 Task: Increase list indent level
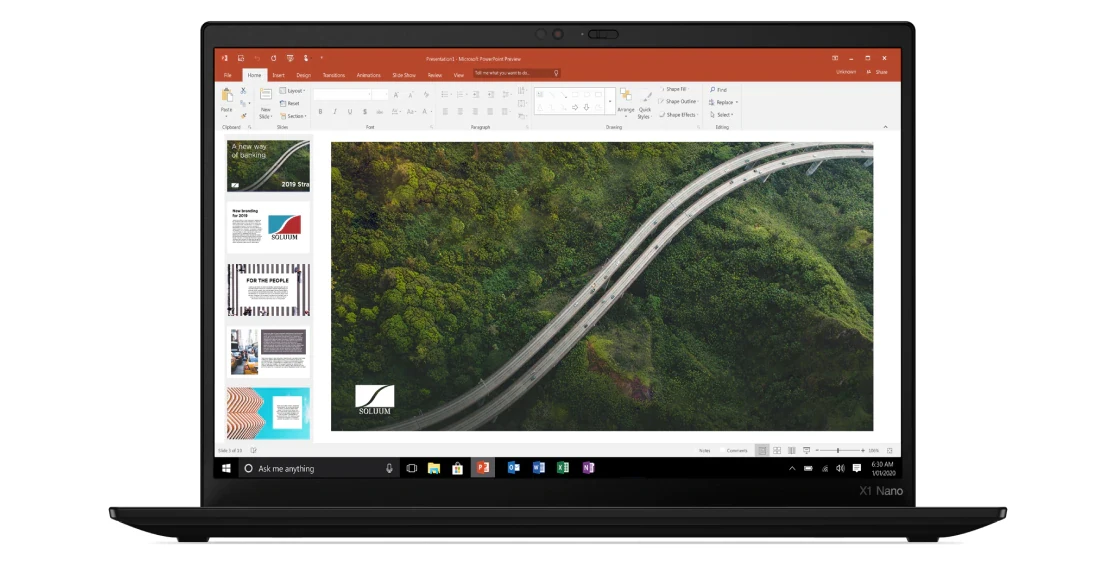pos(490,95)
